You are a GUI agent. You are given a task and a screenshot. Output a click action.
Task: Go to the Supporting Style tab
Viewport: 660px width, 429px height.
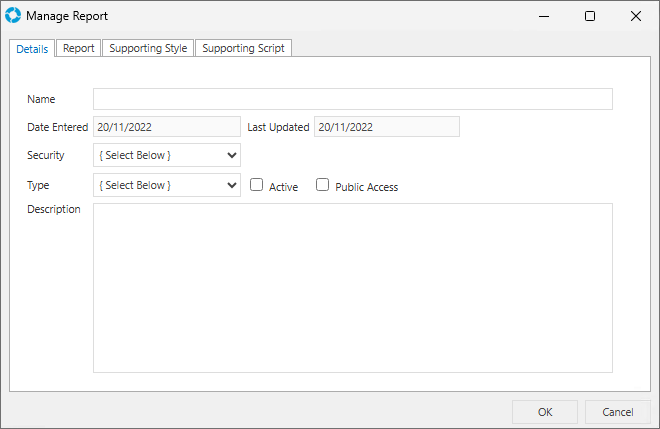coord(148,48)
